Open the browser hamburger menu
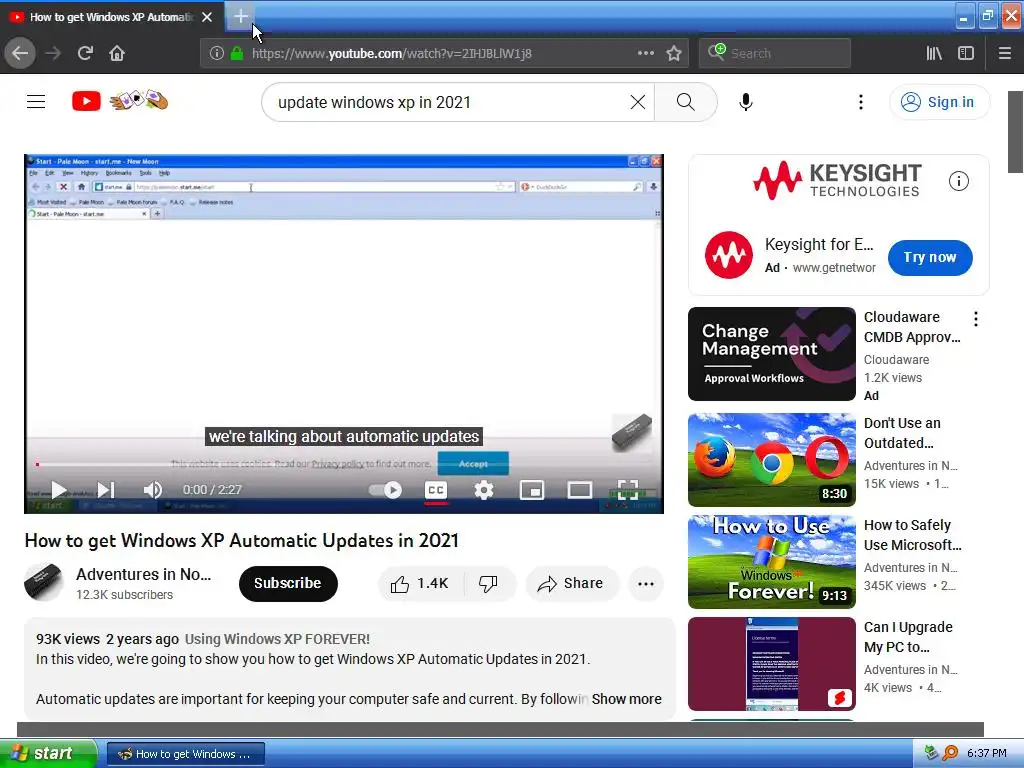The height and width of the screenshot is (768, 1024). click(x=1004, y=53)
